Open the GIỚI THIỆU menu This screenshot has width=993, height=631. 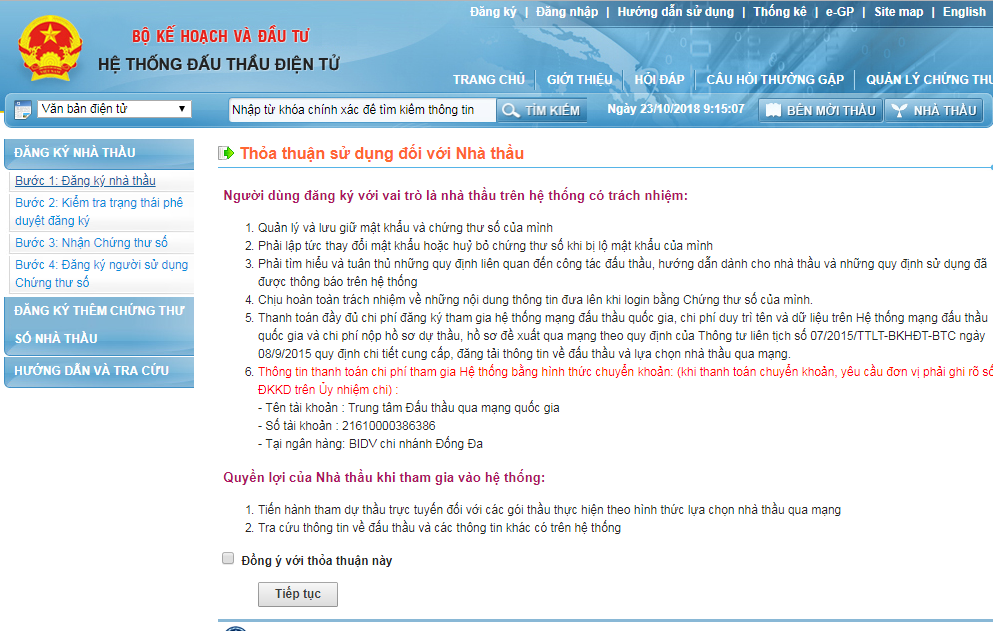(579, 80)
